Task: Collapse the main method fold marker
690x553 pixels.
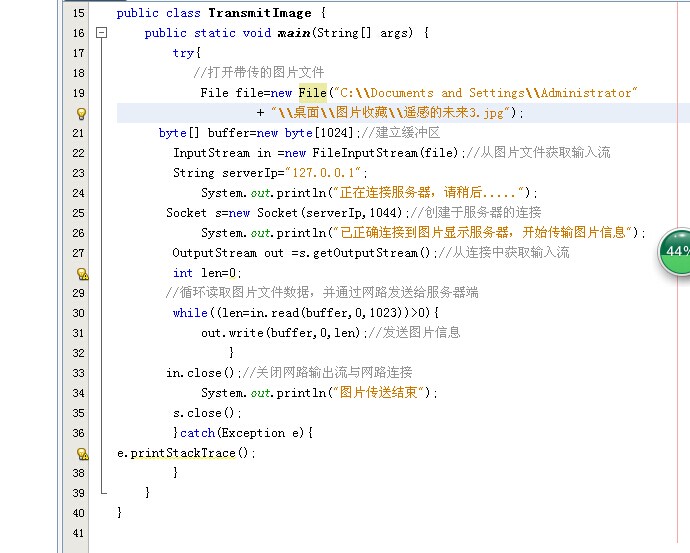Action: 102,33
